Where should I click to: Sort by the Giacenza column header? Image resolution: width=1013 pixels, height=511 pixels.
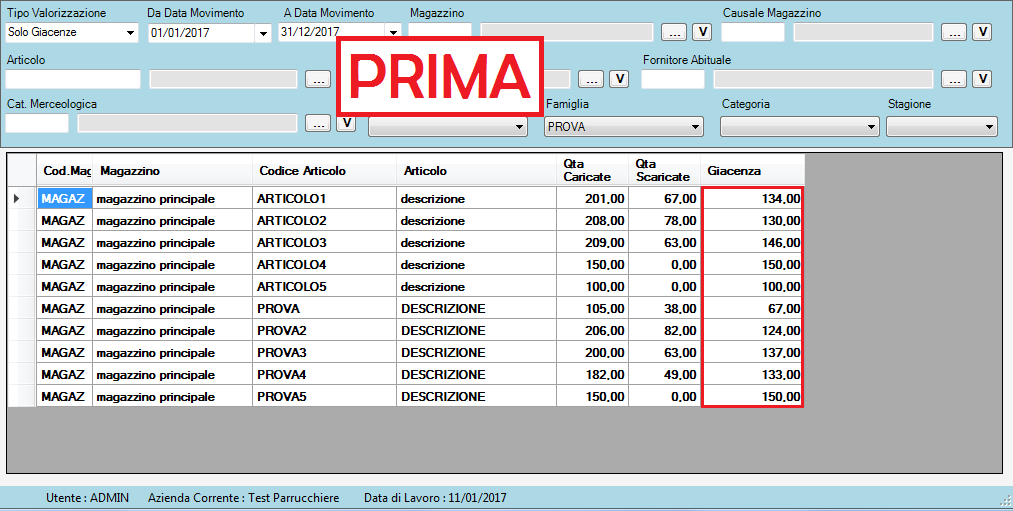(x=752, y=171)
